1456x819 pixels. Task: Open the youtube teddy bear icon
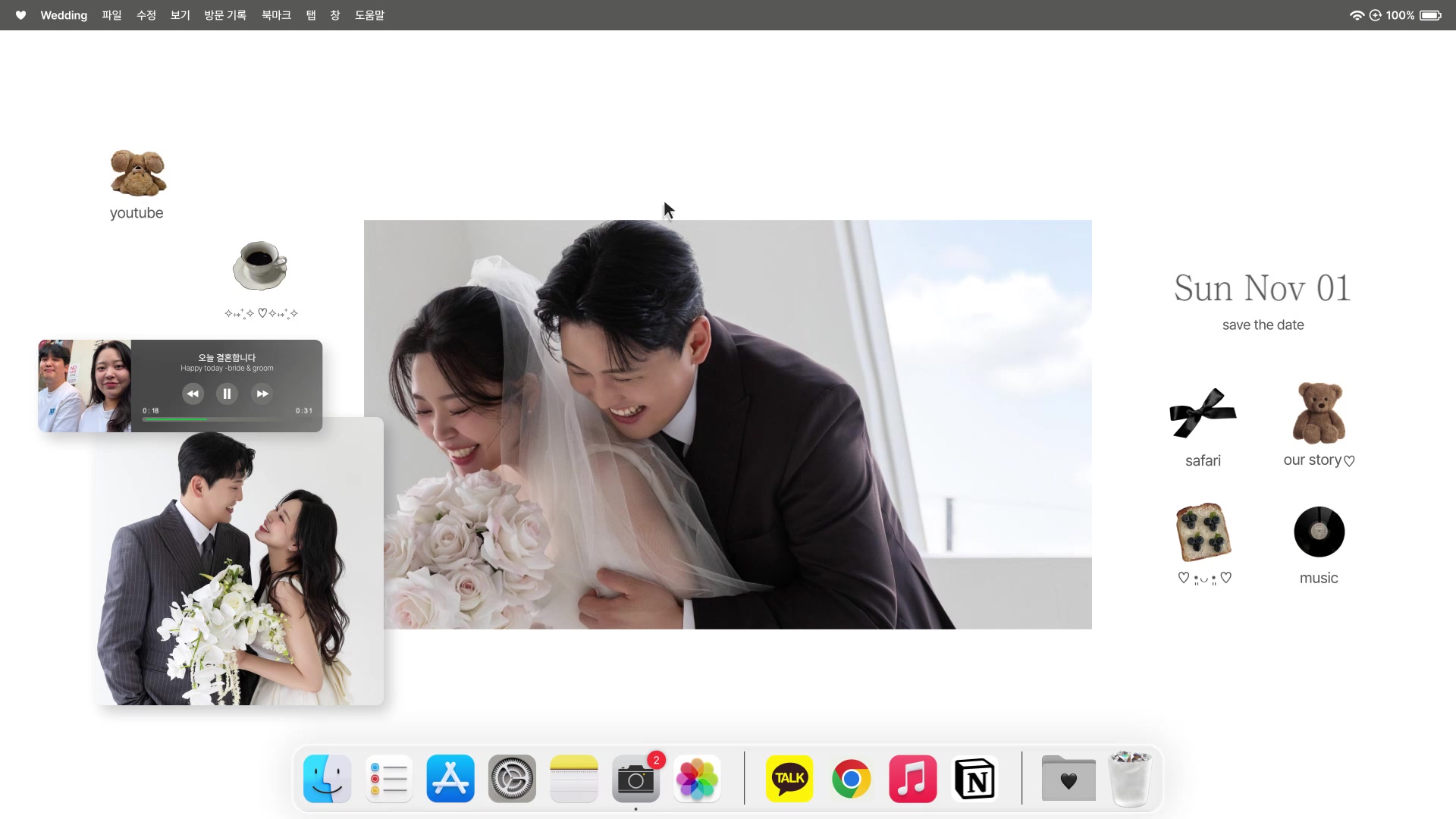pos(138,173)
